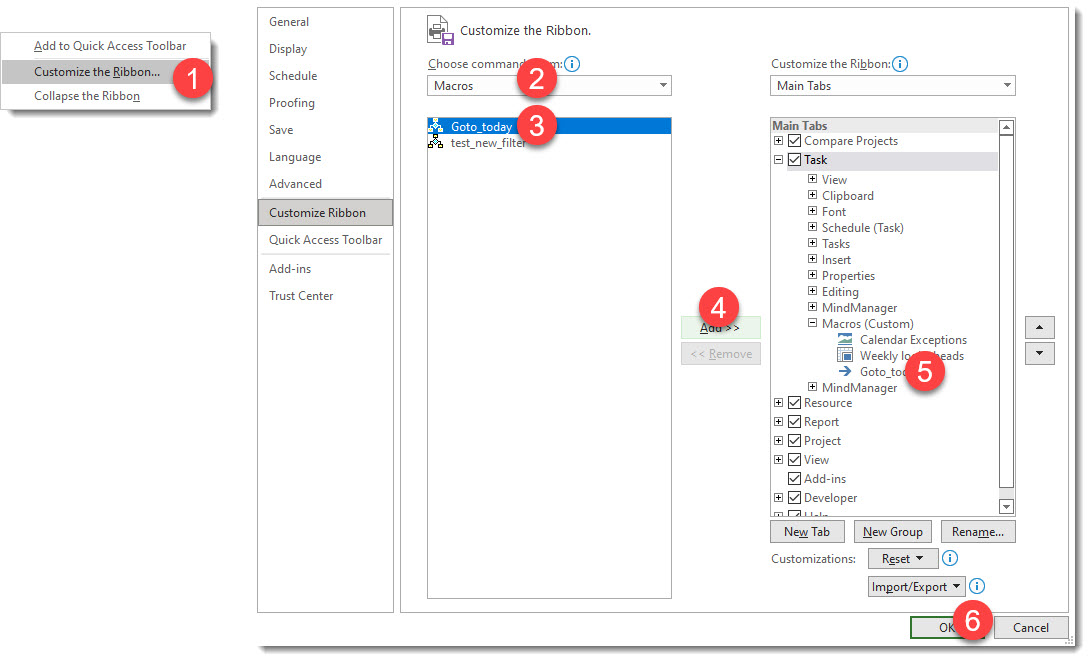1090x661 pixels.
Task: Open the Reset dropdown button
Action: (902, 558)
